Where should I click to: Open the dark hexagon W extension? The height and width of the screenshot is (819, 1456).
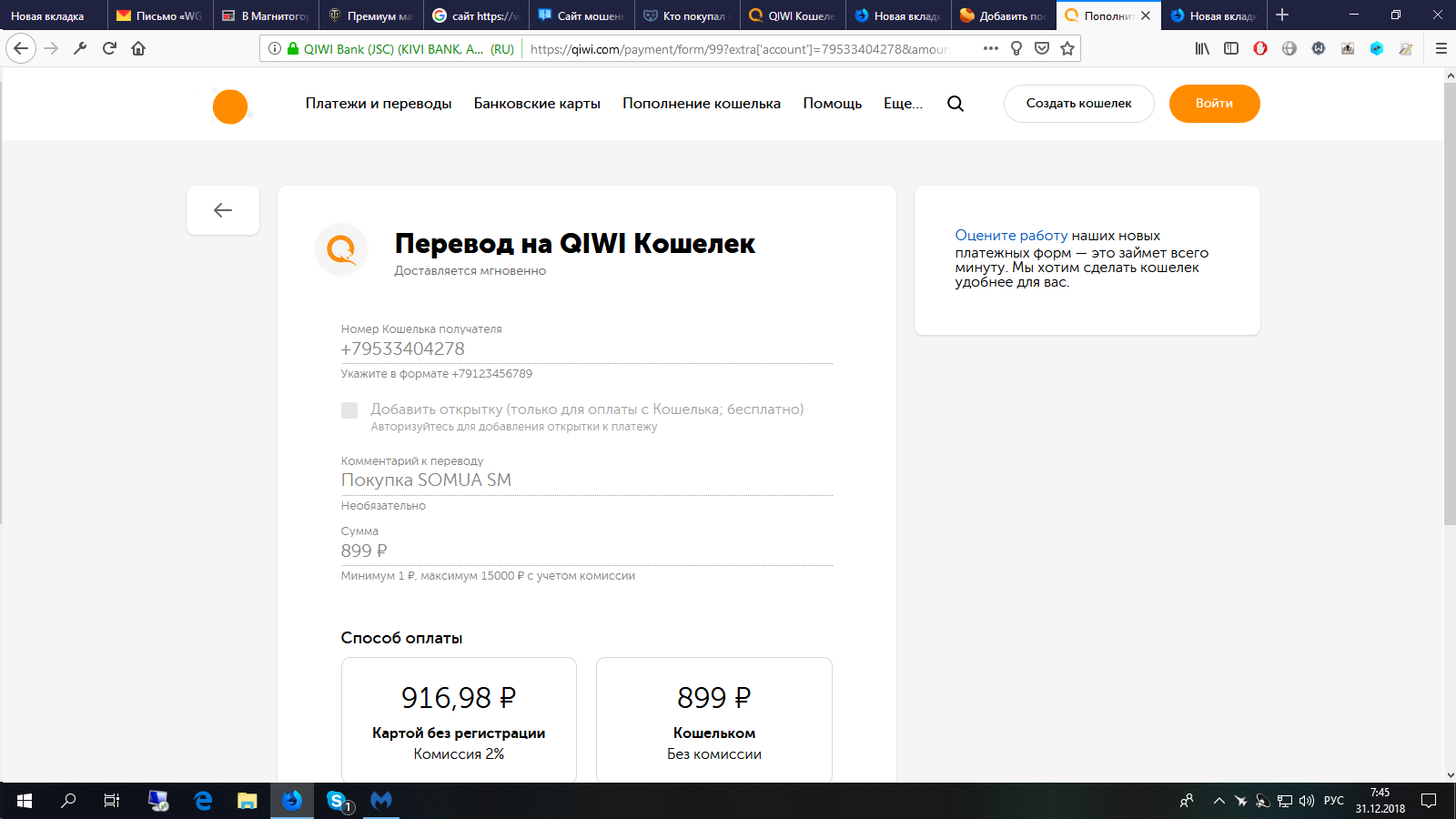pos(1319,48)
